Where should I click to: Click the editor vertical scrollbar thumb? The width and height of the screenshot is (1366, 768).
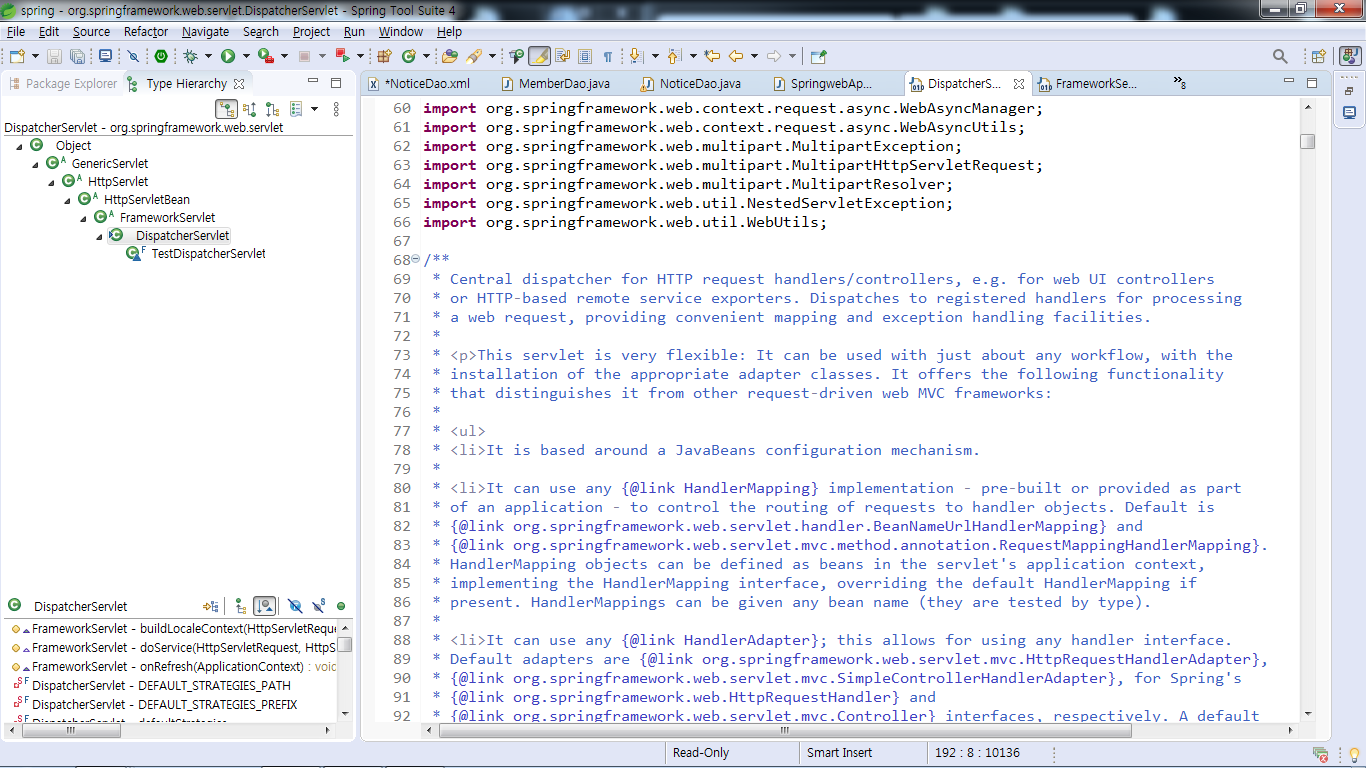tap(1307, 141)
